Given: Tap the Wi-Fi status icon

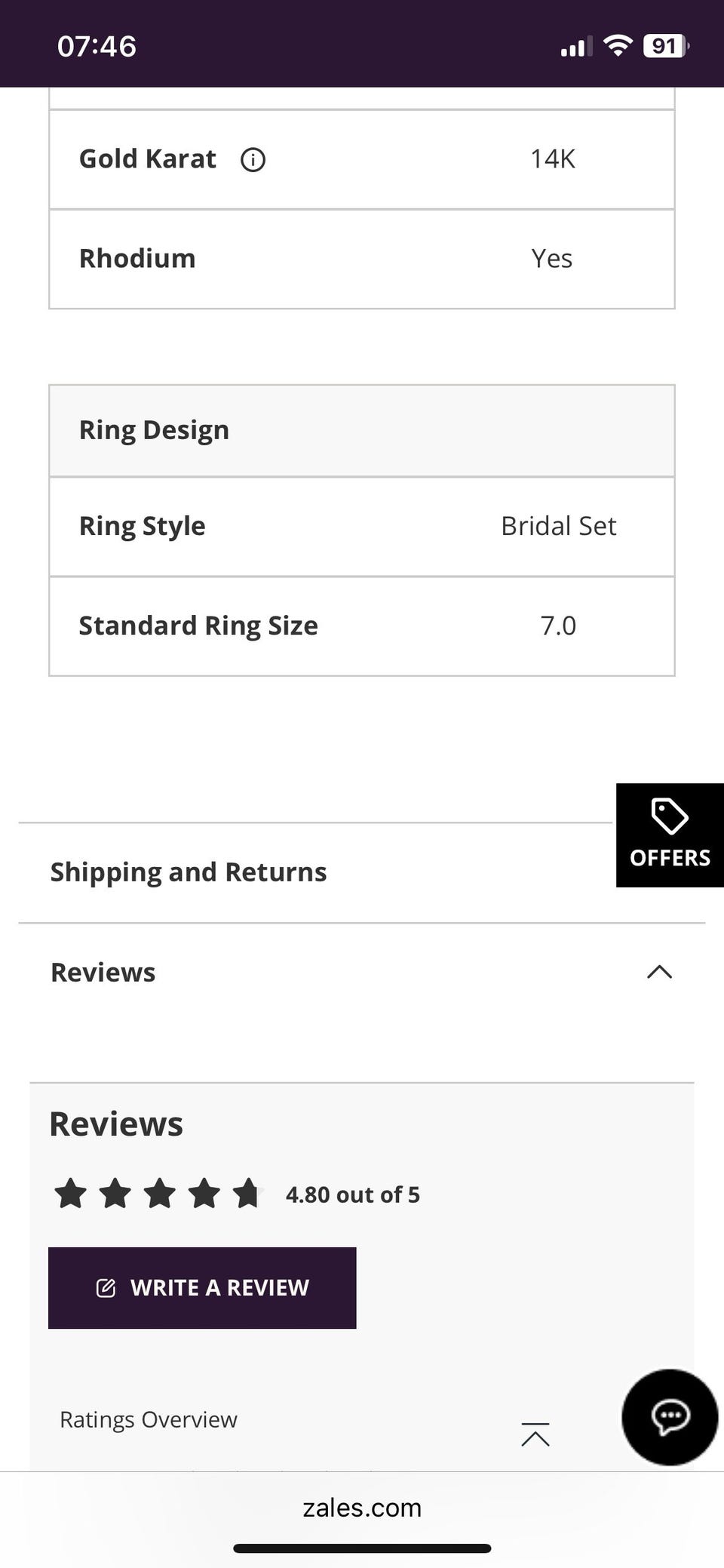Looking at the screenshot, I should (618, 46).
